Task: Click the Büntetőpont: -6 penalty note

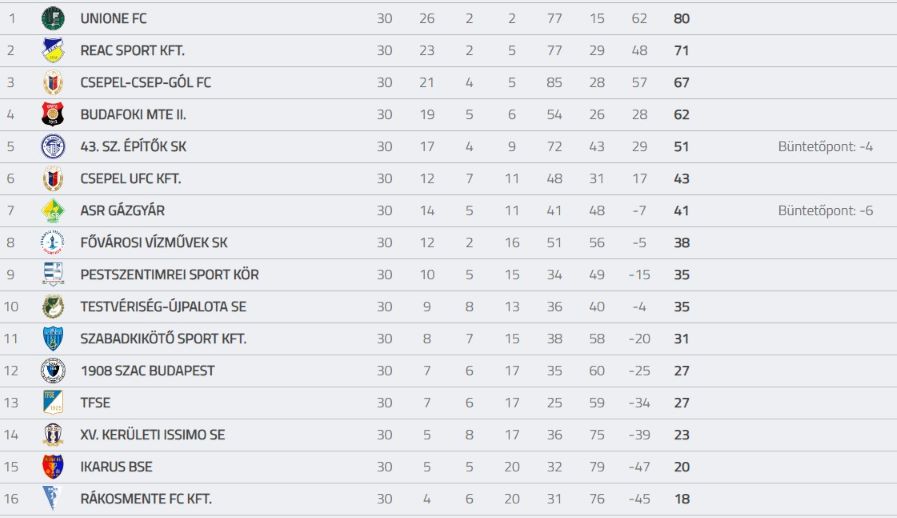Action: 825,211
